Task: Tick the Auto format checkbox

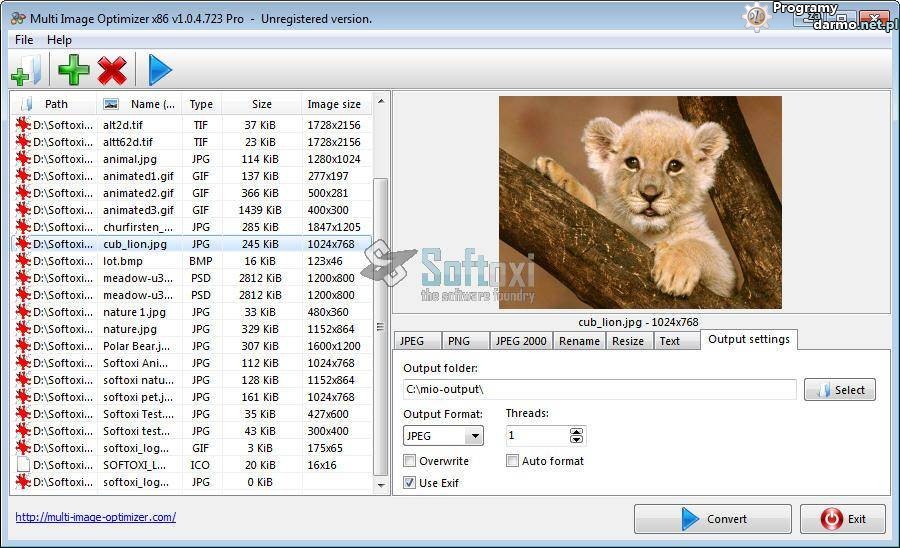Action: tap(513, 461)
